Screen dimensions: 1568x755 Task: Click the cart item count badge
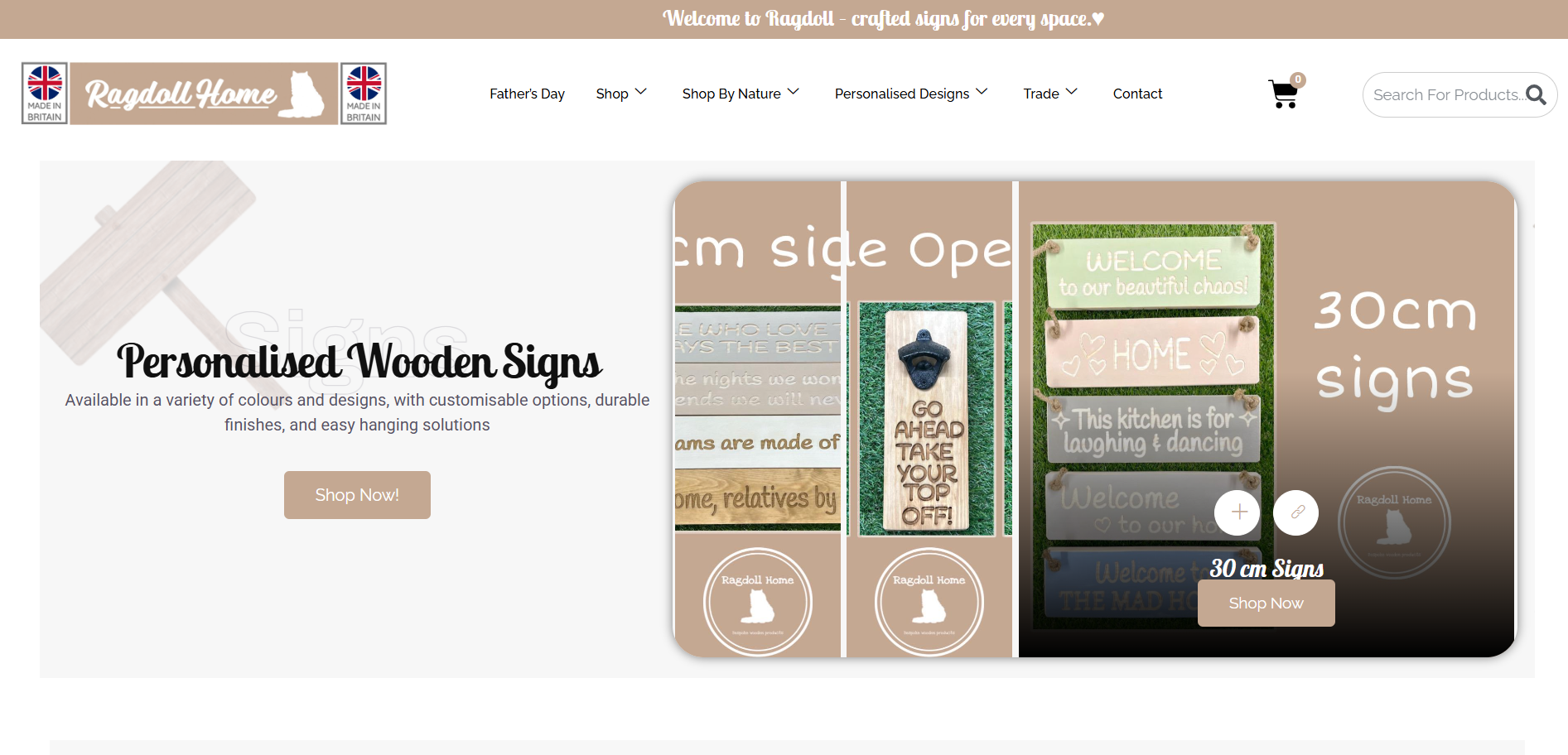[x=1298, y=79]
